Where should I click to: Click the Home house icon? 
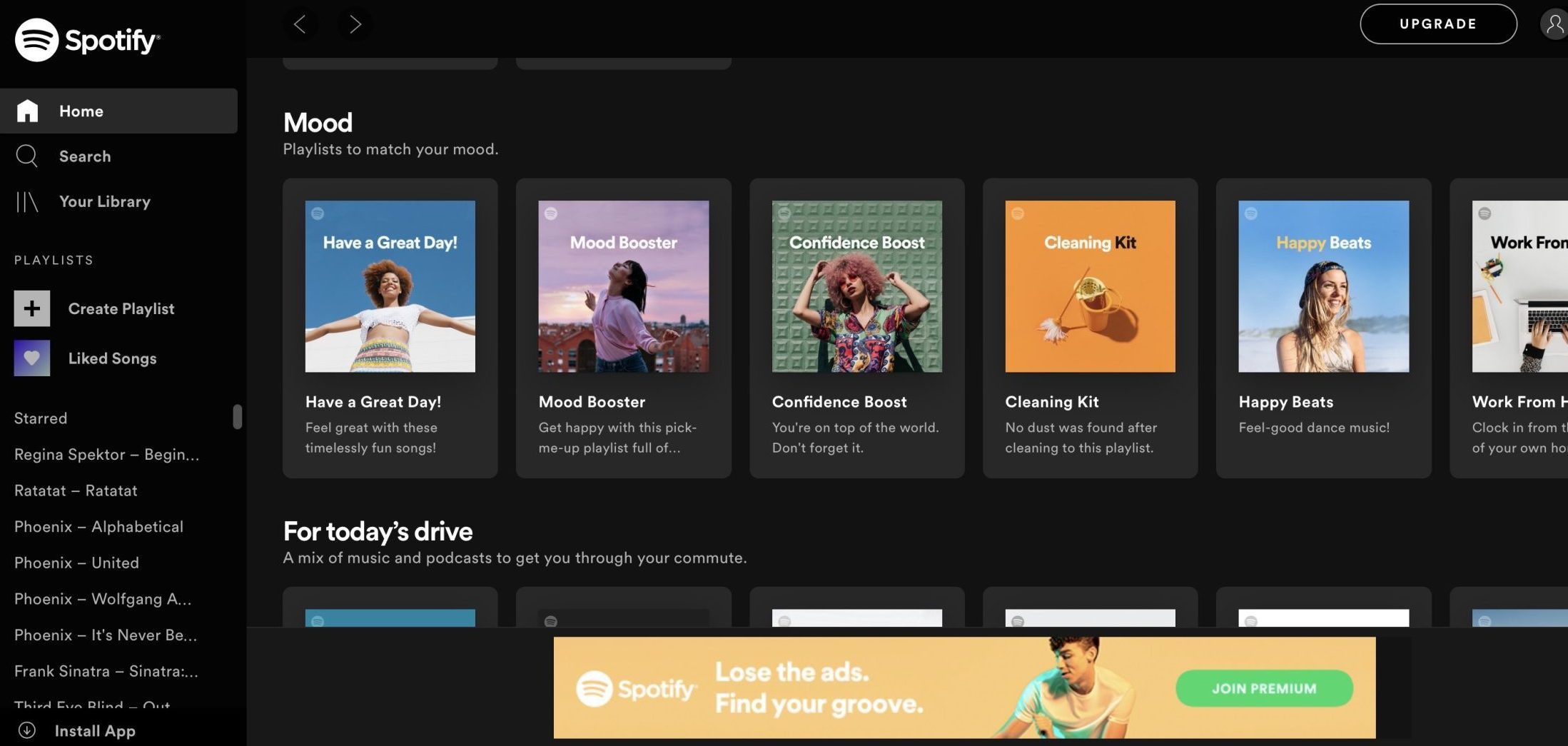[27, 111]
